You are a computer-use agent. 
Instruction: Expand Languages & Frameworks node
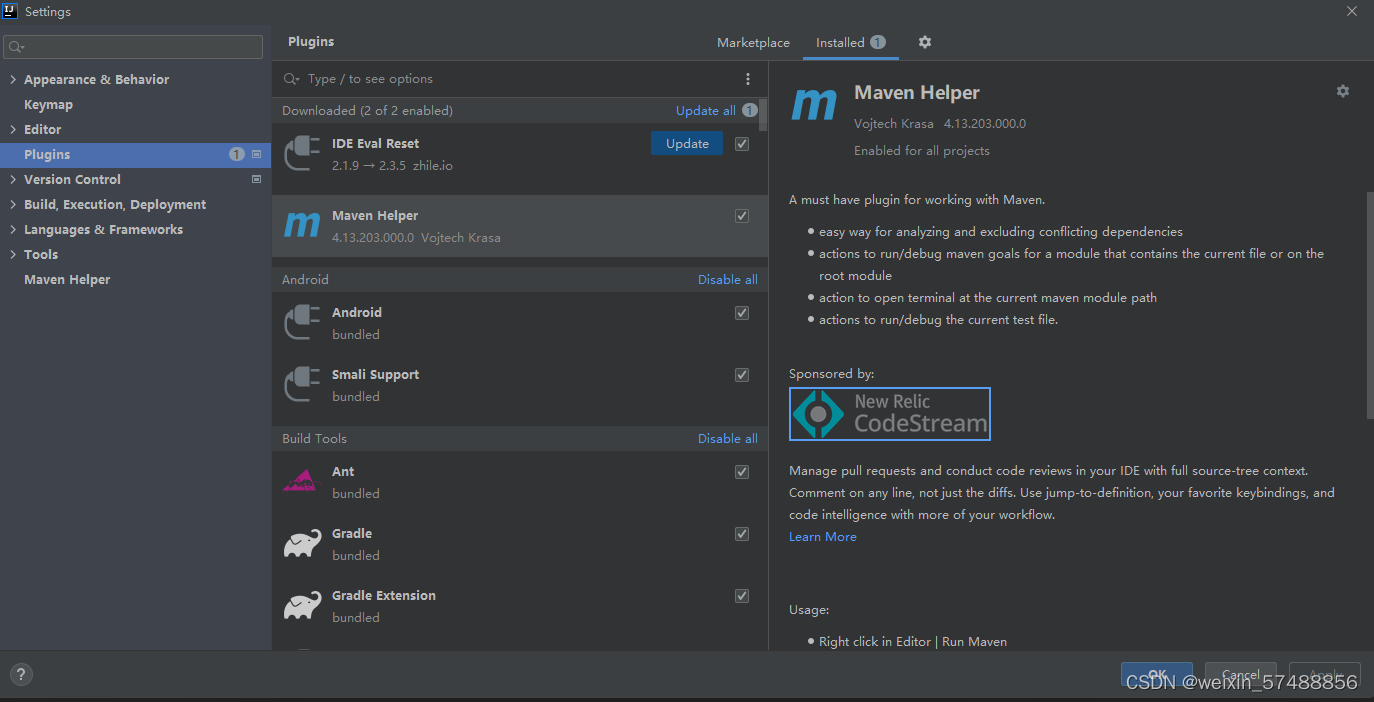coord(13,229)
